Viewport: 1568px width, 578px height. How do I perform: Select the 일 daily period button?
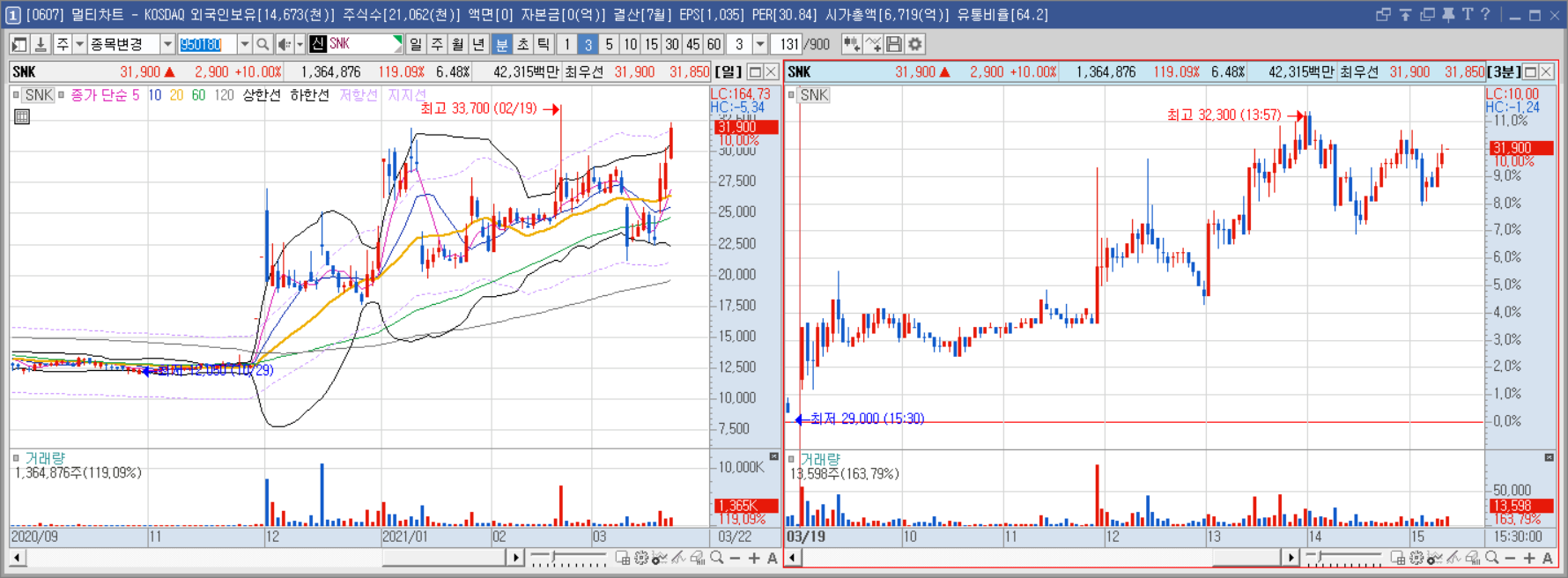[x=416, y=44]
